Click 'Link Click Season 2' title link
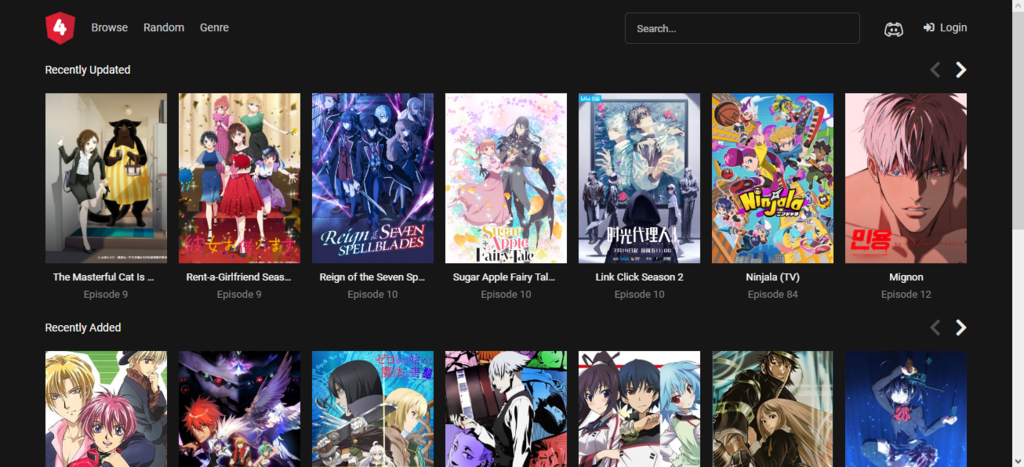 tap(639, 277)
